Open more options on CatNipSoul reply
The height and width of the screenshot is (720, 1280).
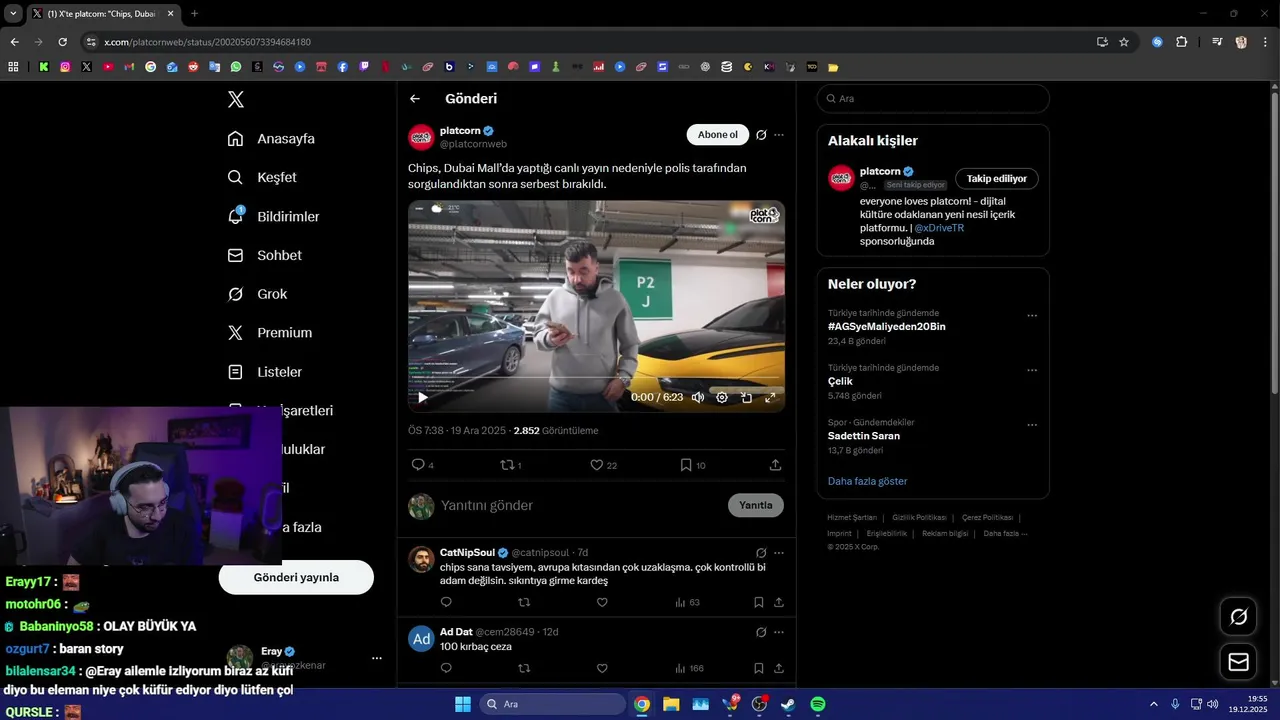pos(779,553)
